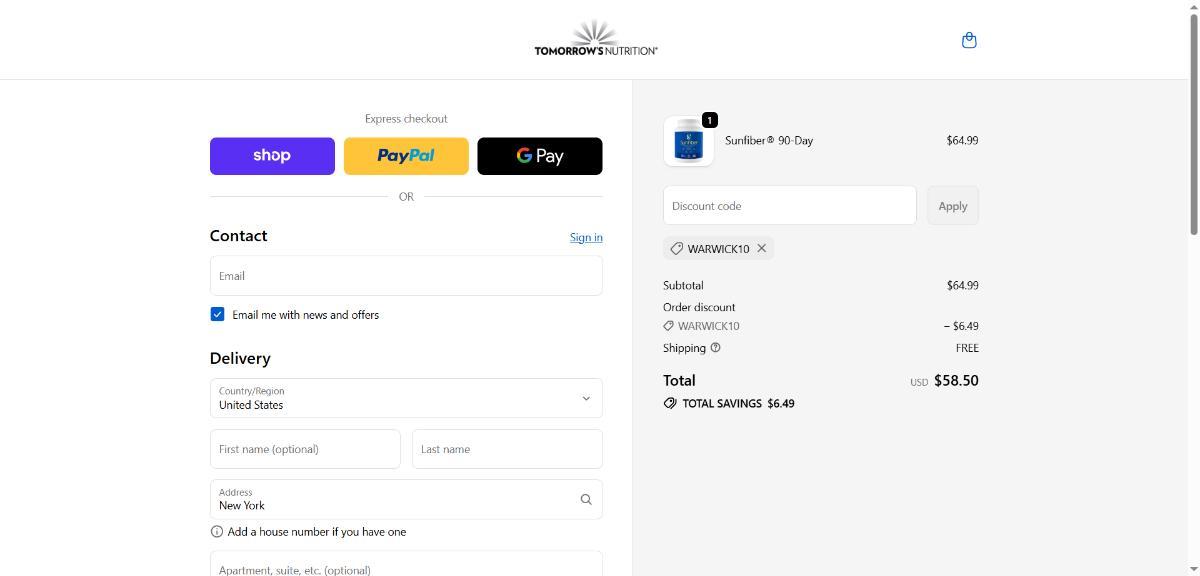The image size is (1200, 576).
Task: Choose PayPal express checkout
Action: pyautogui.click(x=406, y=156)
